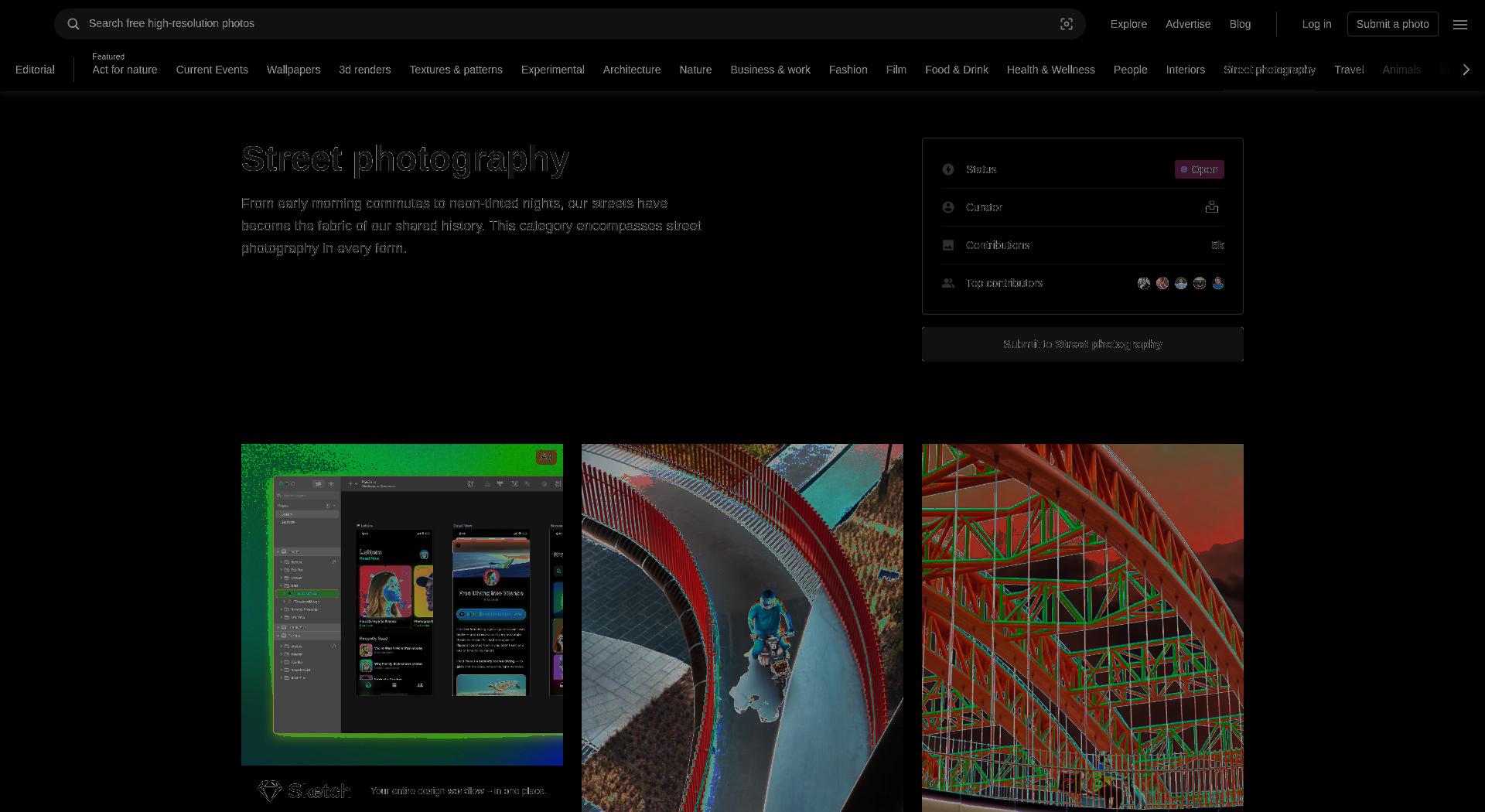This screenshot has width=1485, height=812.
Task: Open the hamburger menu icon
Action: tap(1460, 24)
